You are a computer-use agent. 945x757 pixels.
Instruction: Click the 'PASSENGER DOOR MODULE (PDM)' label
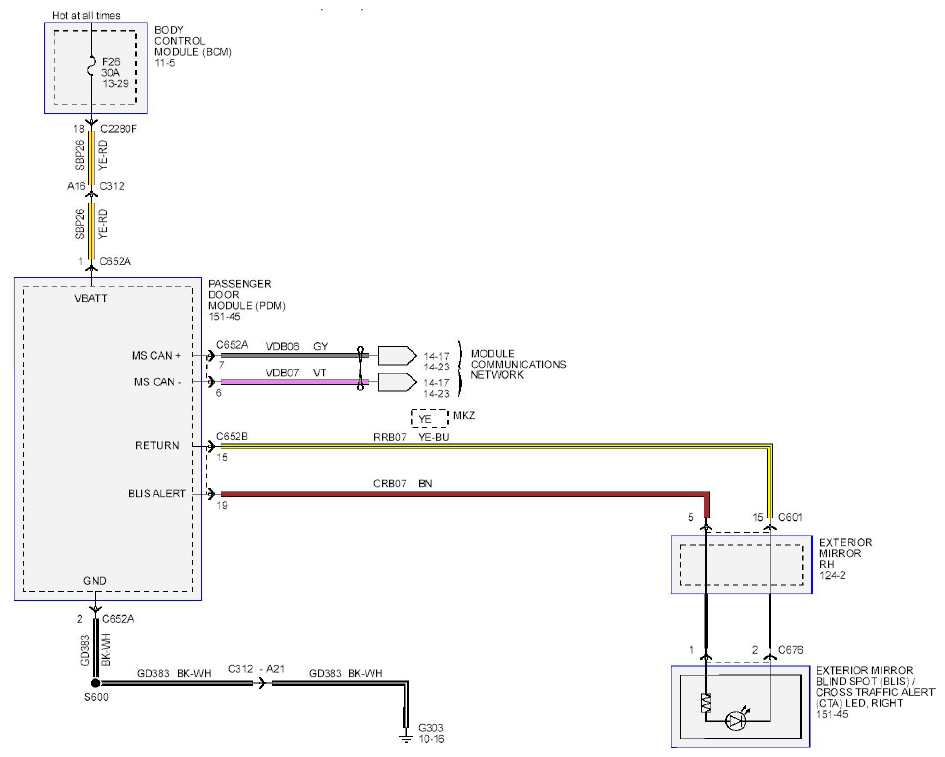[x=246, y=294]
